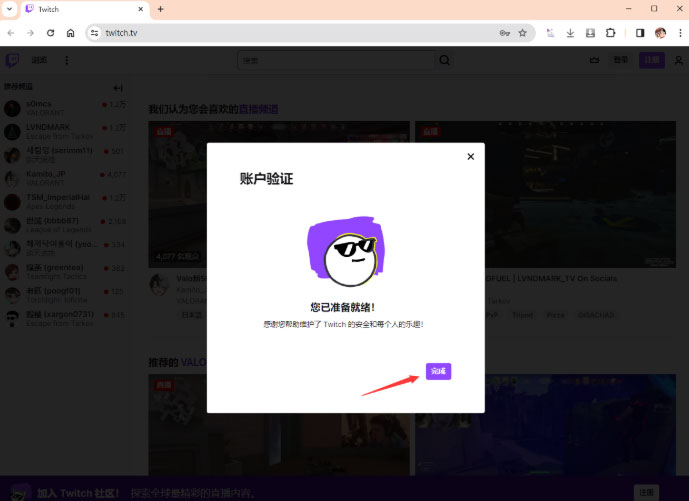Click the Kamito streamer avatar under the first stream

tap(159, 285)
